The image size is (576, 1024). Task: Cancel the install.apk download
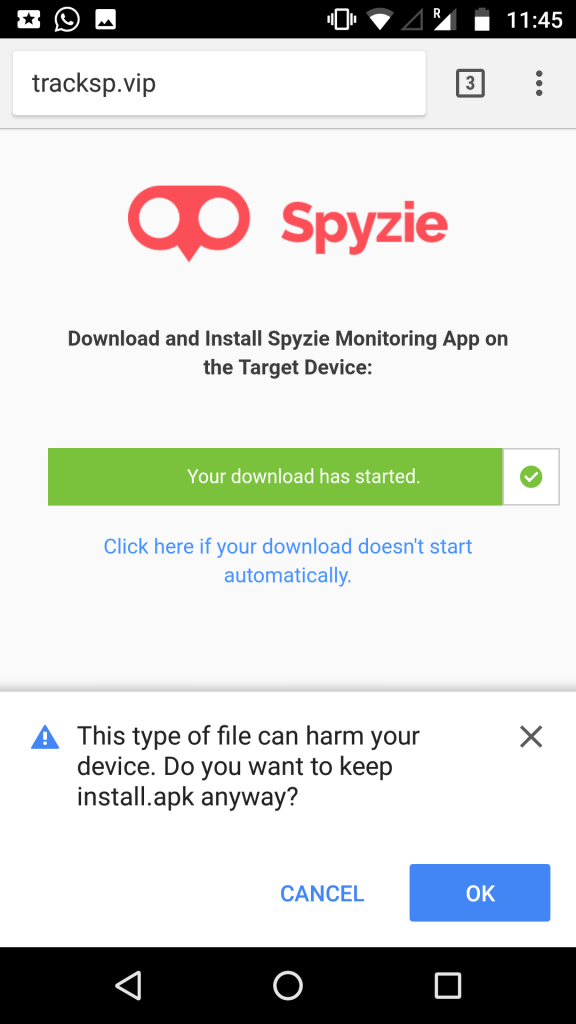321,893
